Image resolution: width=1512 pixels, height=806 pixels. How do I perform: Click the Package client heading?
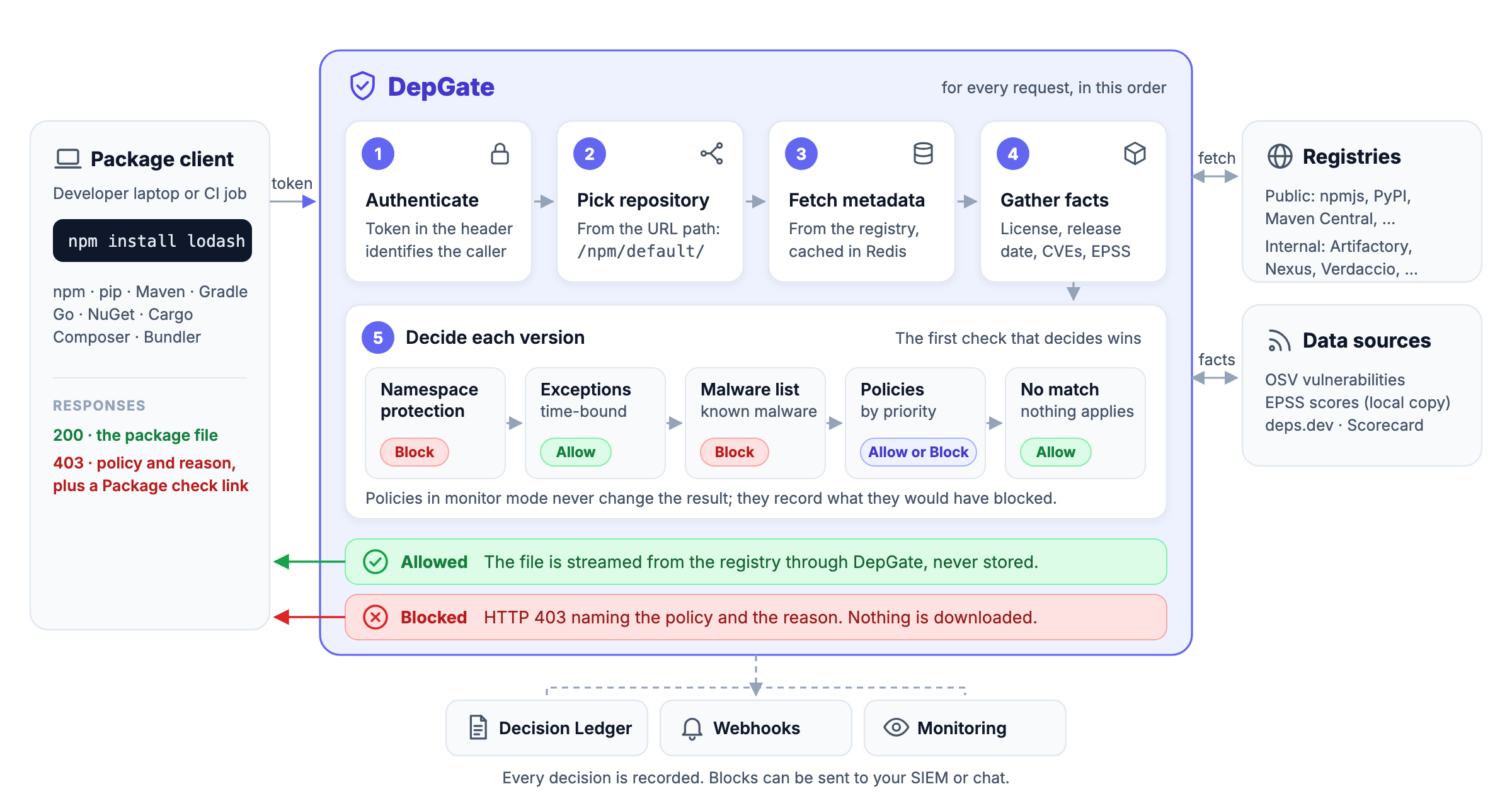(x=162, y=159)
